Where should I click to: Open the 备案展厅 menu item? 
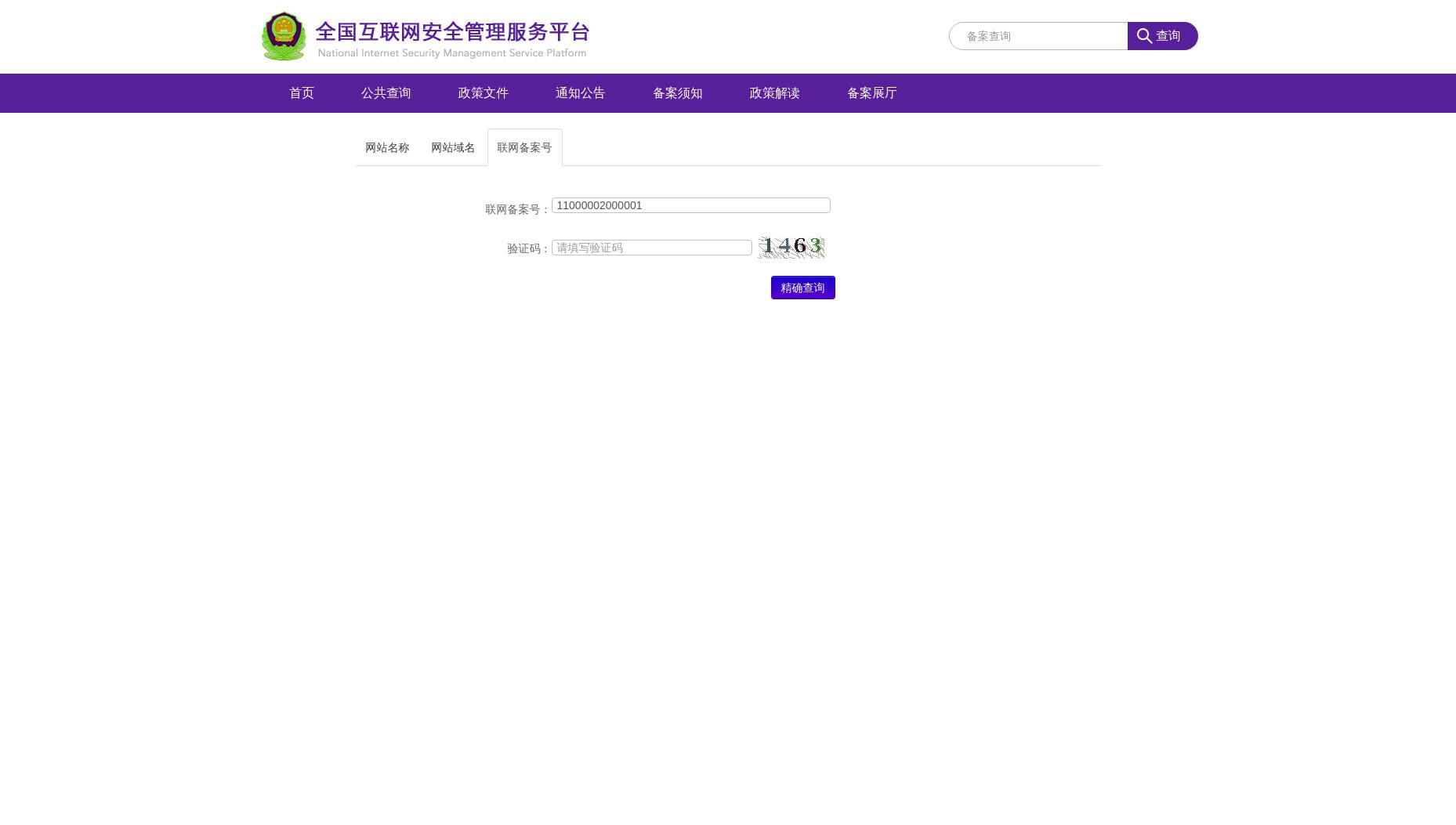(872, 93)
